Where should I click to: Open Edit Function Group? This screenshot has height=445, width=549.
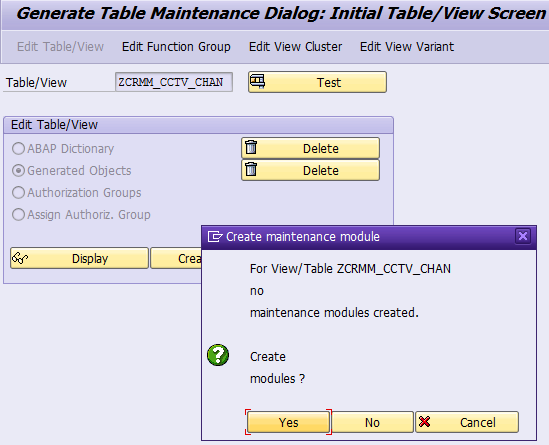tap(176, 47)
